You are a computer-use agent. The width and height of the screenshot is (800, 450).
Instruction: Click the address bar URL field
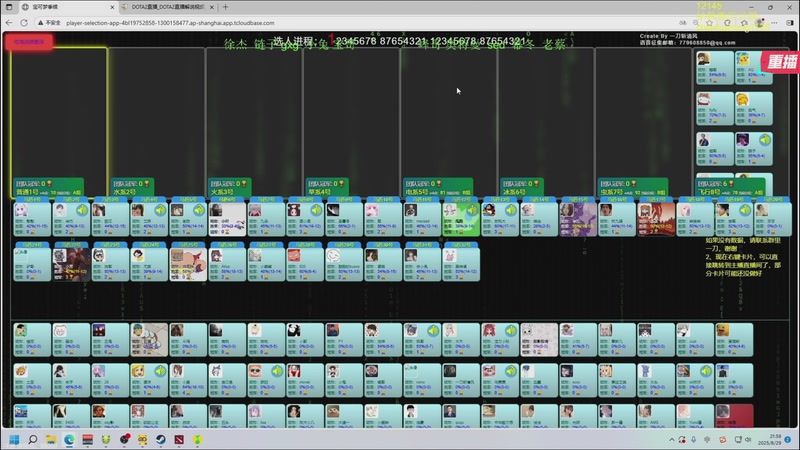point(170,23)
